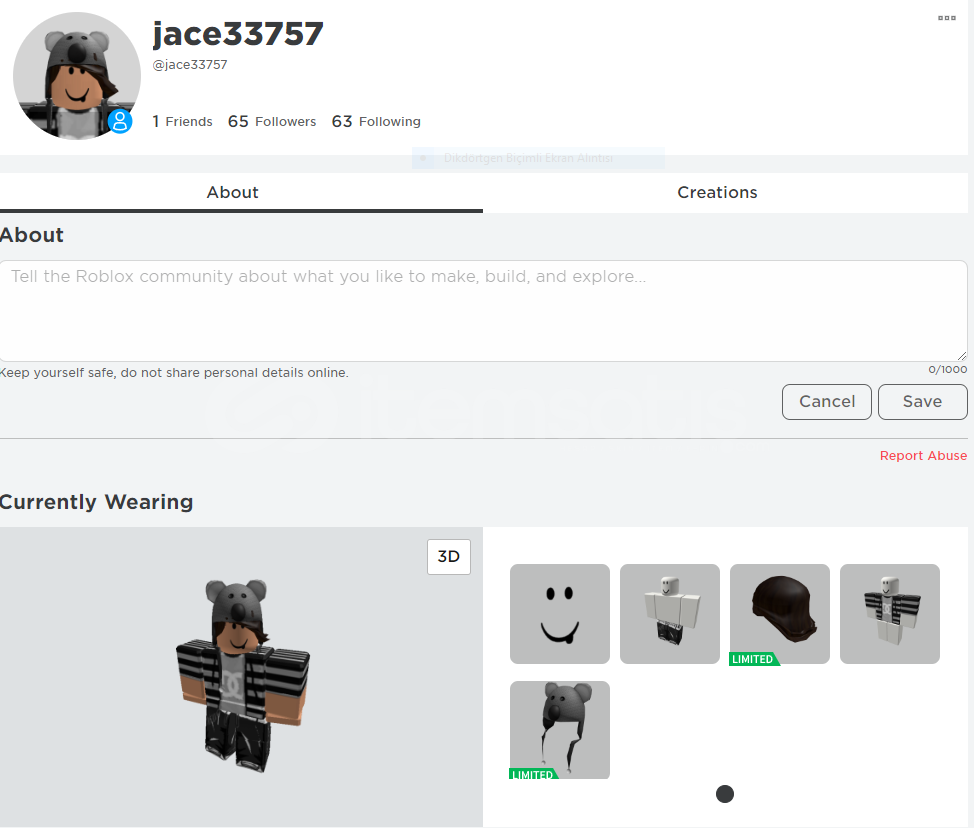Open the striped shirt item thumbnail
This screenshot has height=828, width=974.
coord(890,614)
